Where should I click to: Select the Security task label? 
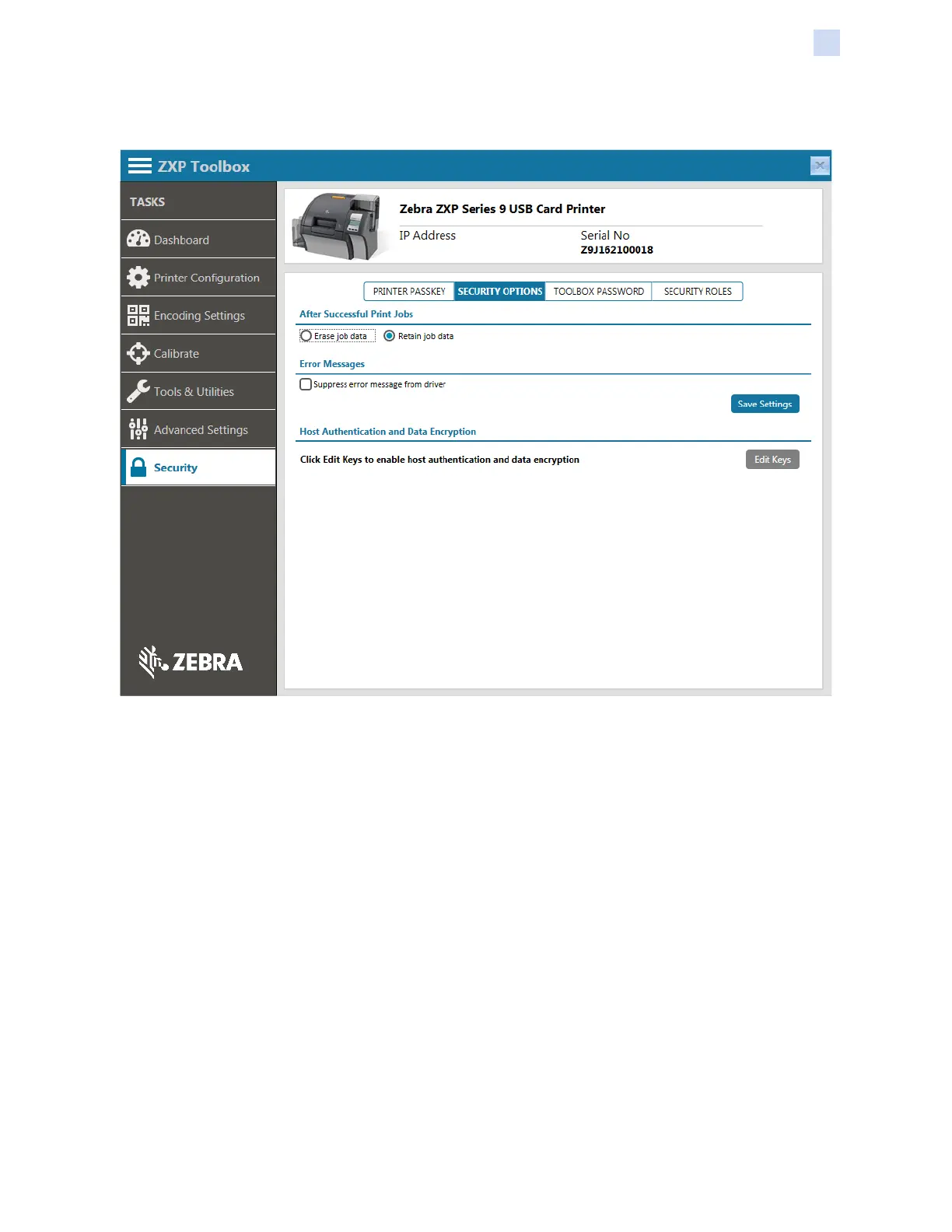176,467
